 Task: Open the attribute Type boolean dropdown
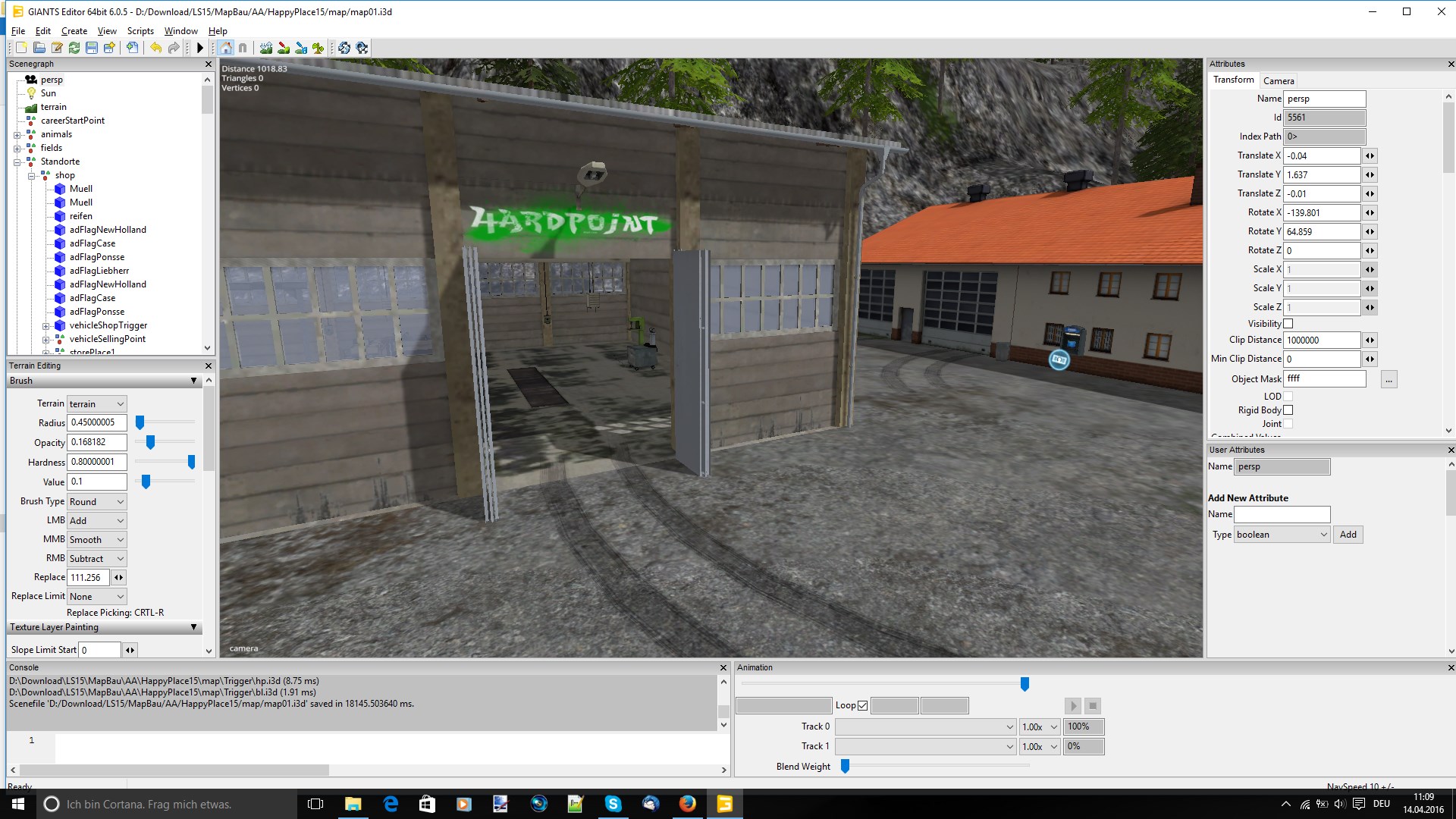[x=1282, y=535]
